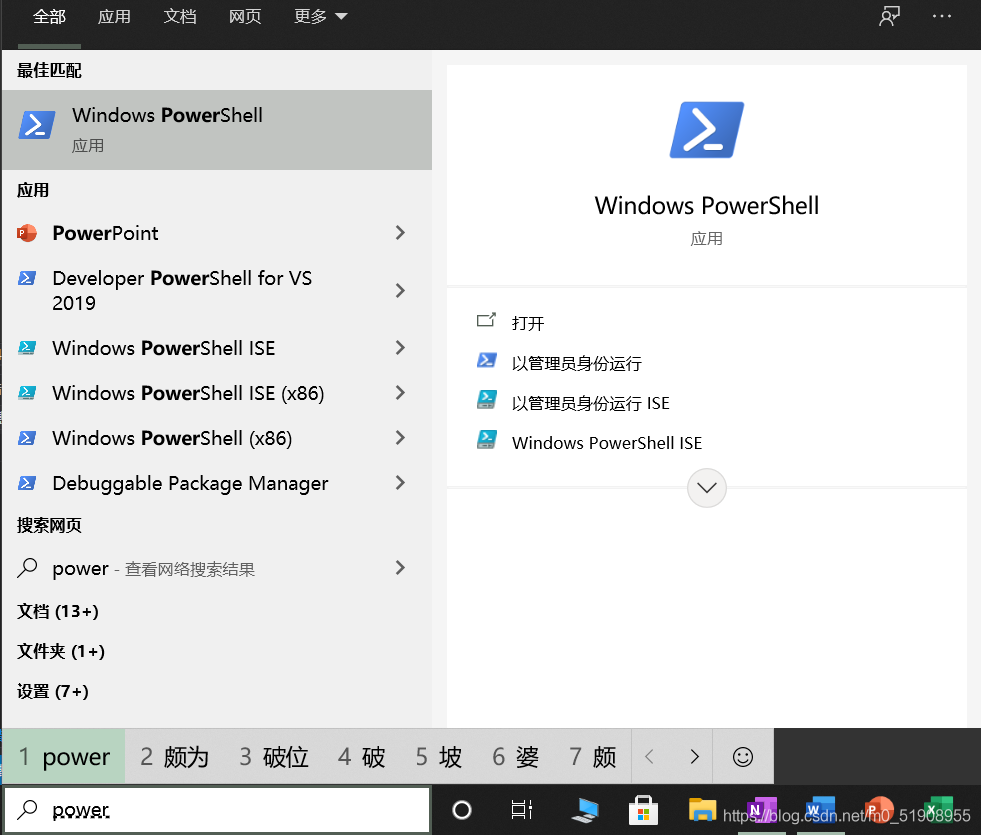Switch to the 文档 filter tab
Viewport: 981px width, 835px height.
click(180, 16)
